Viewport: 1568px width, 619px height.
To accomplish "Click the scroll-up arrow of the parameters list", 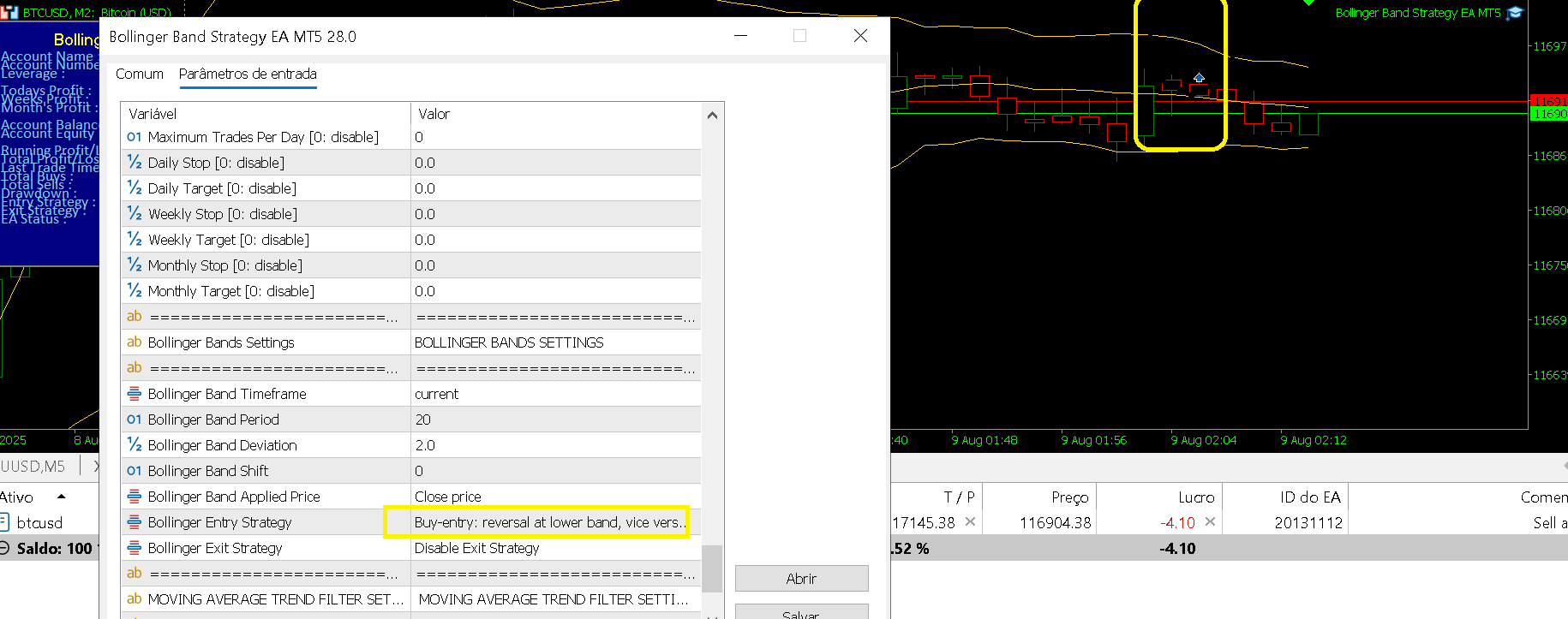I will [x=712, y=115].
